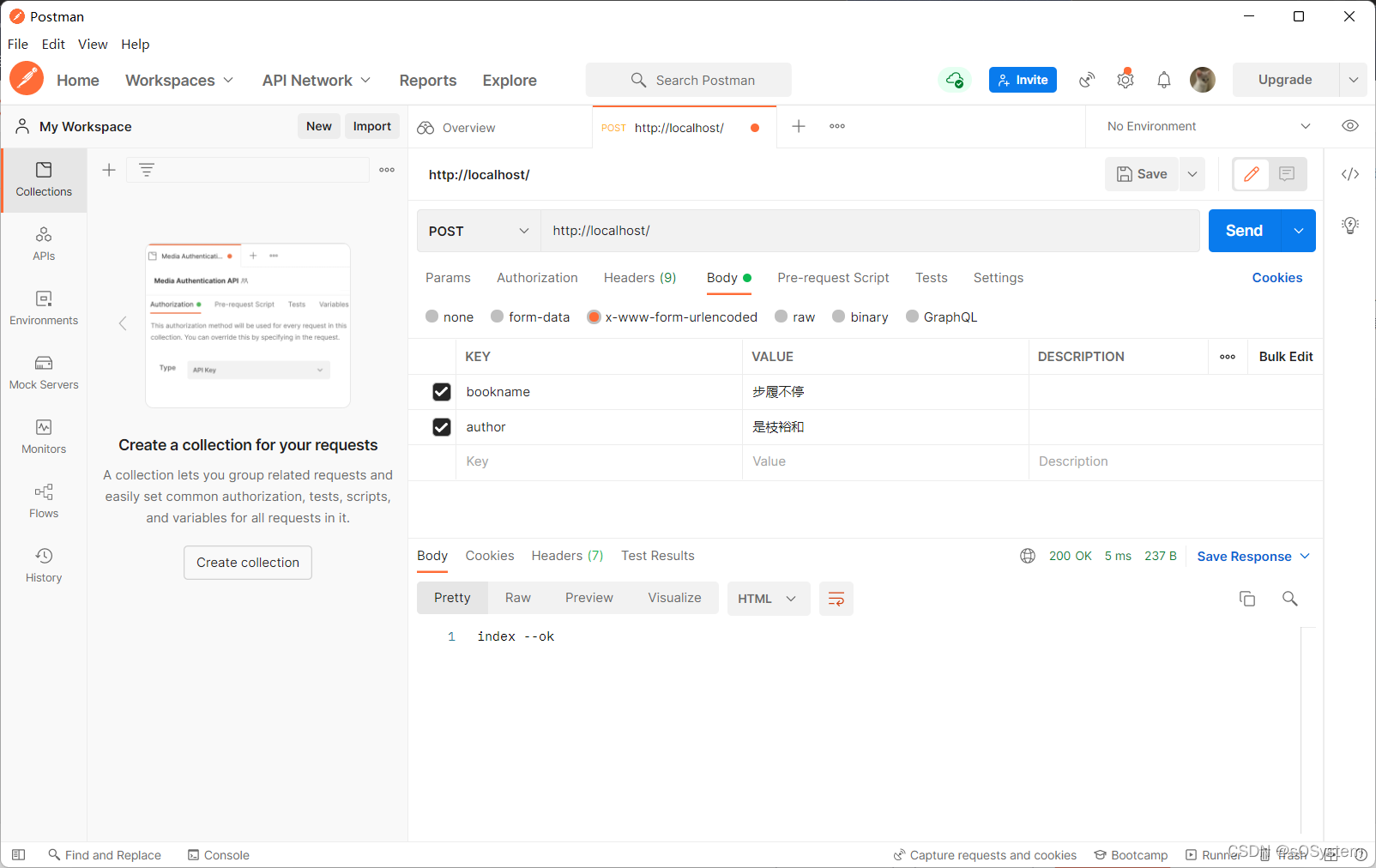The image size is (1376, 868).
Task: Click the Import button
Action: tap(371, 126)
